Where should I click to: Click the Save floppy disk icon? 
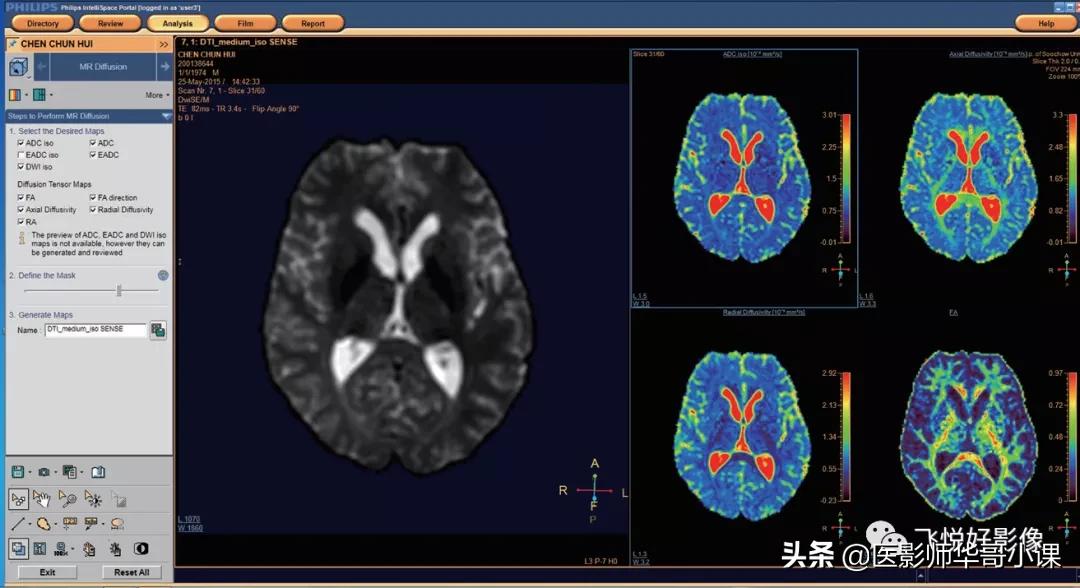pos(18,472)
